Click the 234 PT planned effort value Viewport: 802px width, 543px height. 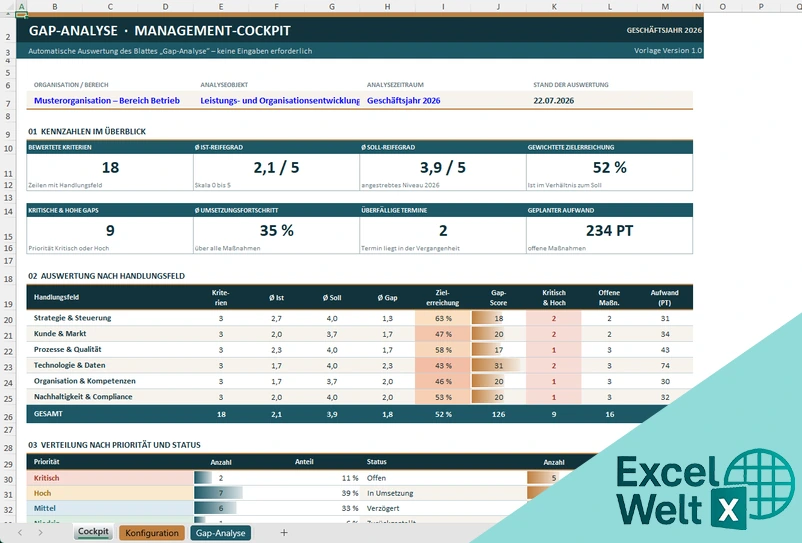point(609,231)
